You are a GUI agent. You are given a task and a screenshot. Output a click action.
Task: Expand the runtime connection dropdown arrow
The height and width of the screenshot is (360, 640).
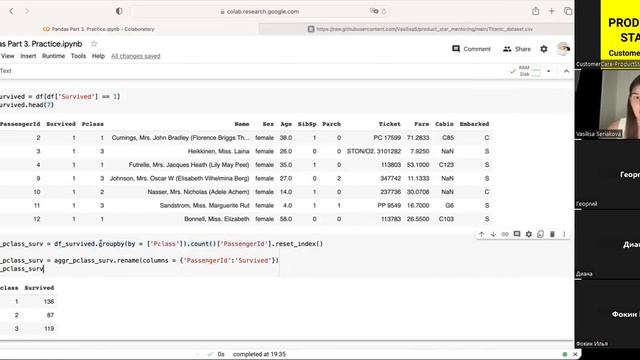point(549,71)
